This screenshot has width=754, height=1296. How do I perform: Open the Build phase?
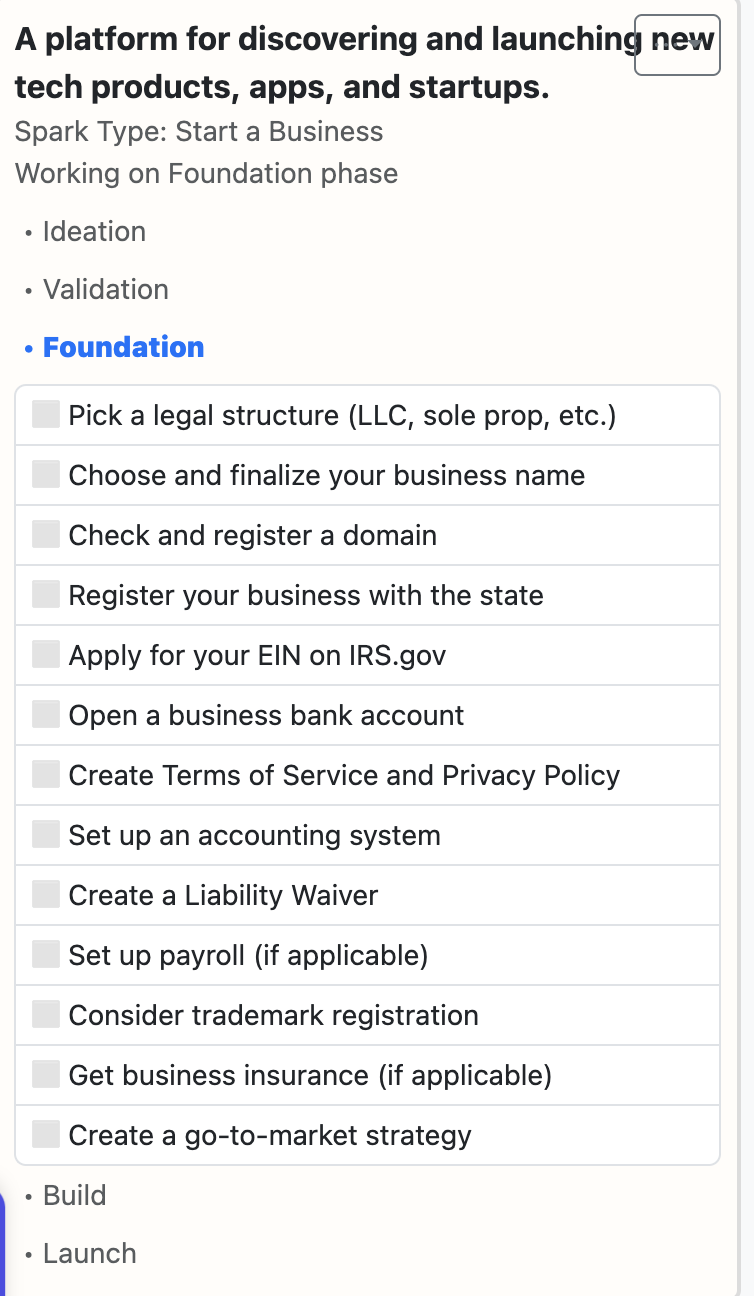[x=74, y=1195]
